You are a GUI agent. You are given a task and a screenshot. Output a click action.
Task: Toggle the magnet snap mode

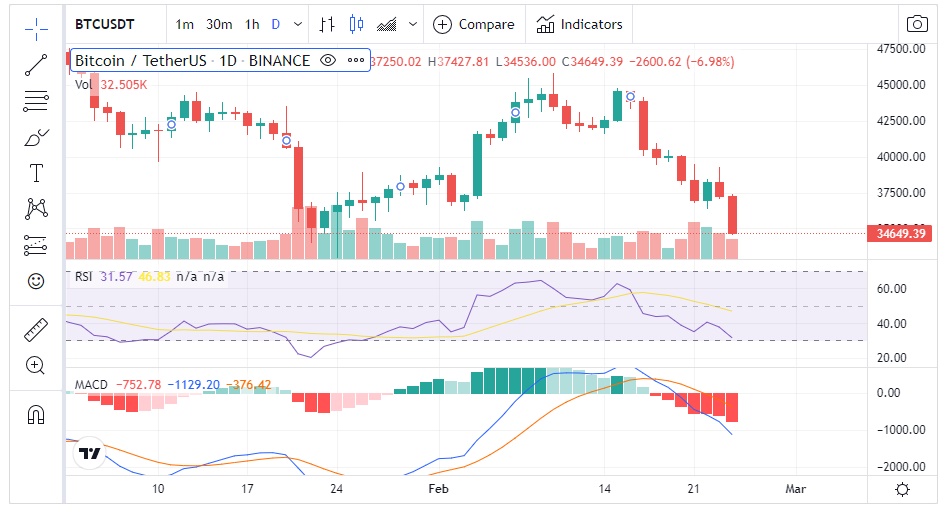pos(36,414)
